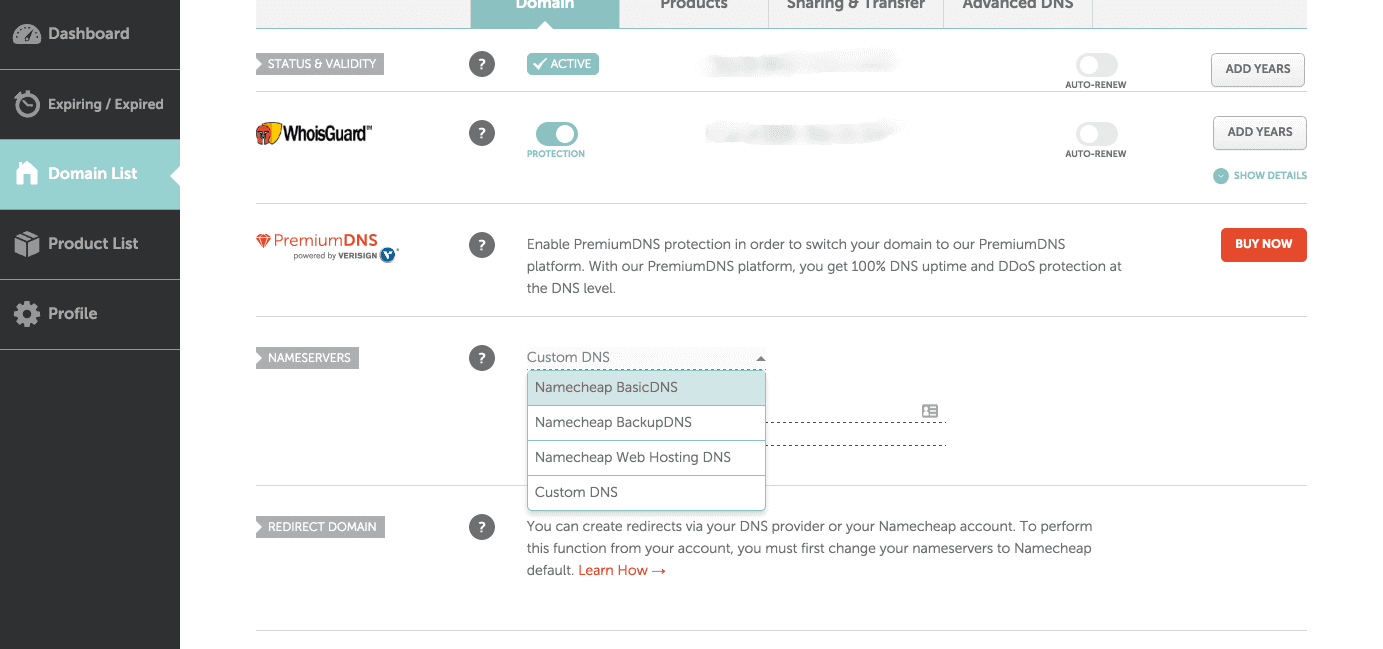Toggle domain Auto-Renew switch in Status row
This screenshot has height=649, width=1383.
tap(1096, 66)
